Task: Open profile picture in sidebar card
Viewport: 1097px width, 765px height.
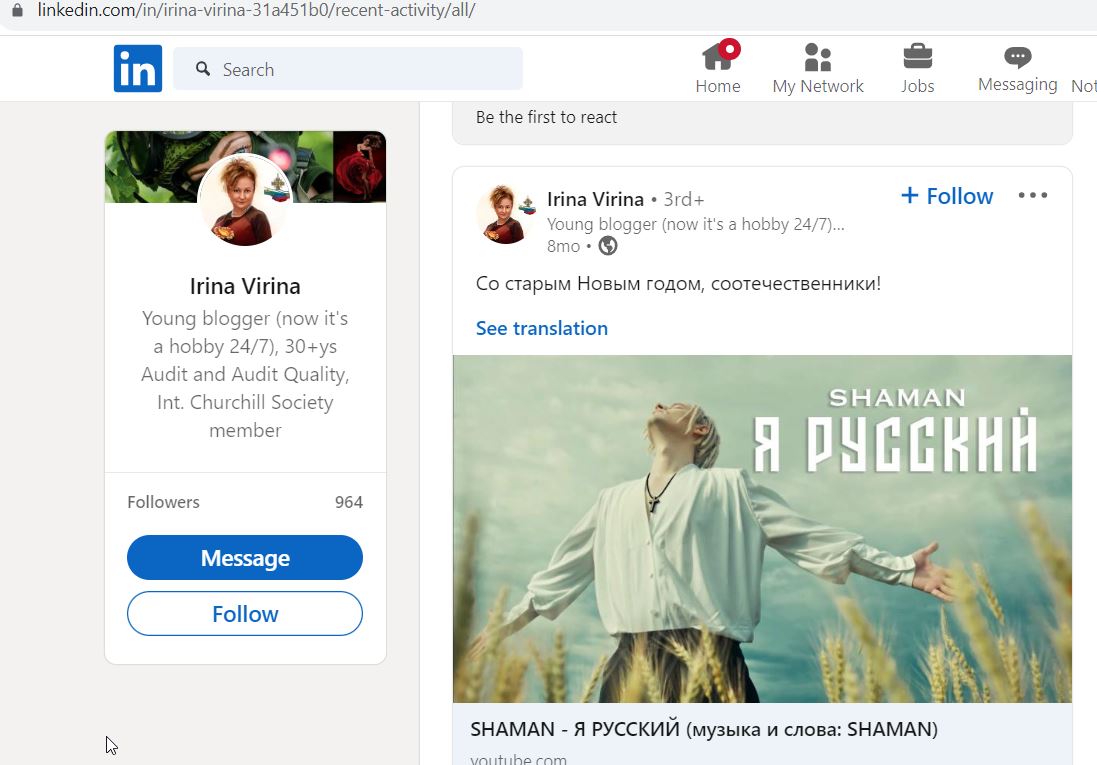Action: (244, 200)
